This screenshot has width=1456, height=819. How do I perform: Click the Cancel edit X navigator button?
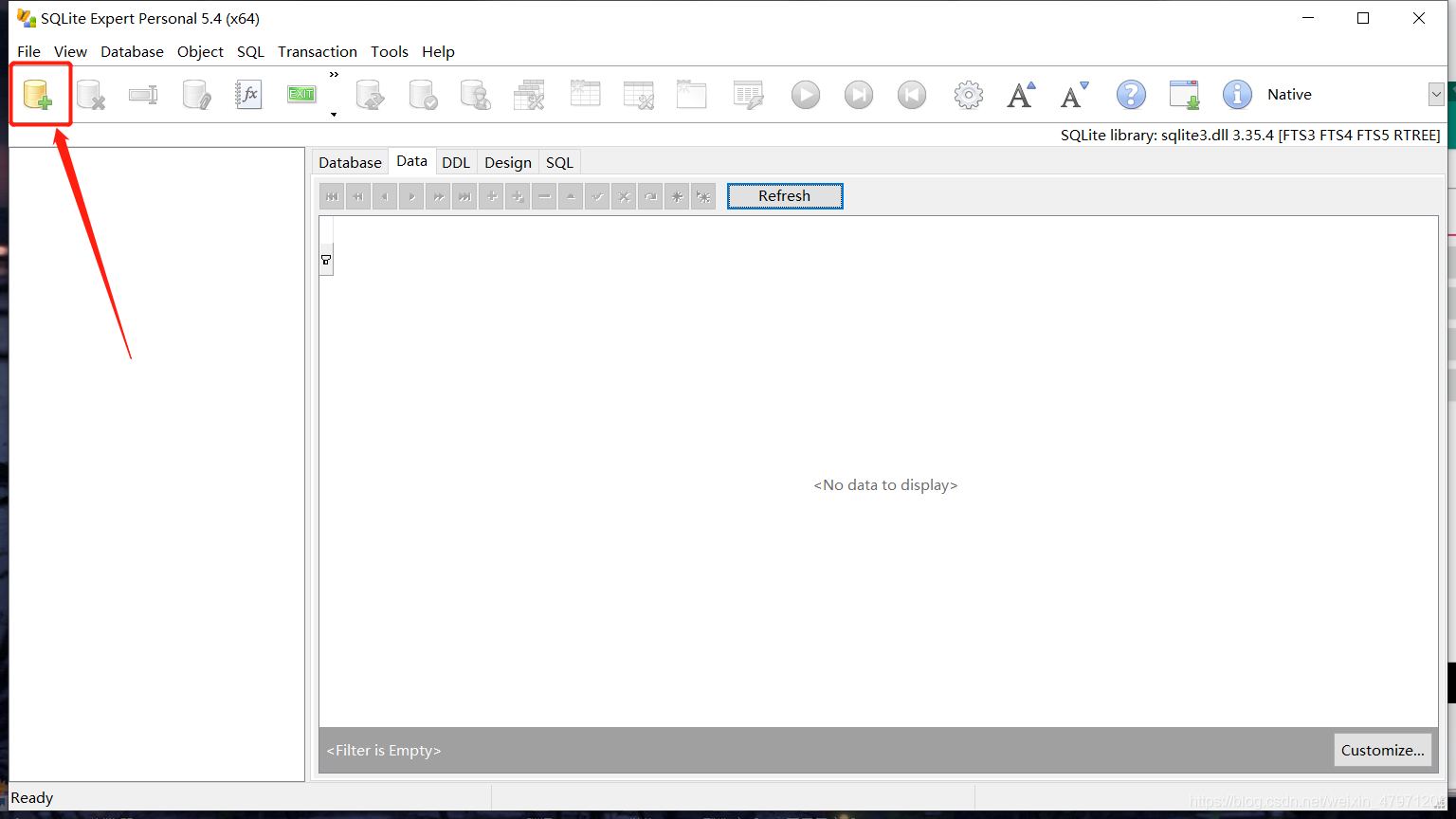tap(624, 196)
